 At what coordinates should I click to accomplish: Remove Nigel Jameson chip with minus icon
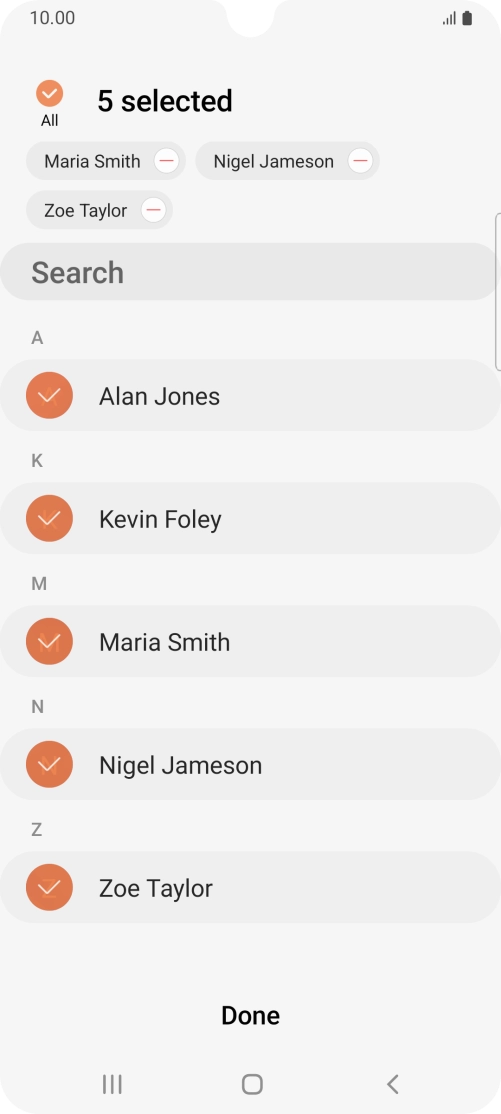click(360, 161)
